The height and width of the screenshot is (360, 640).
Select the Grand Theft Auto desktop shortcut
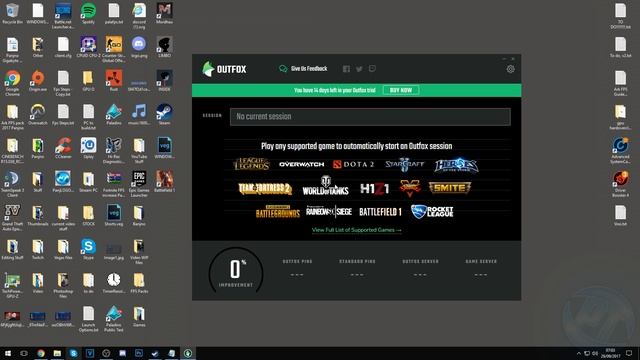pos(12,218)
